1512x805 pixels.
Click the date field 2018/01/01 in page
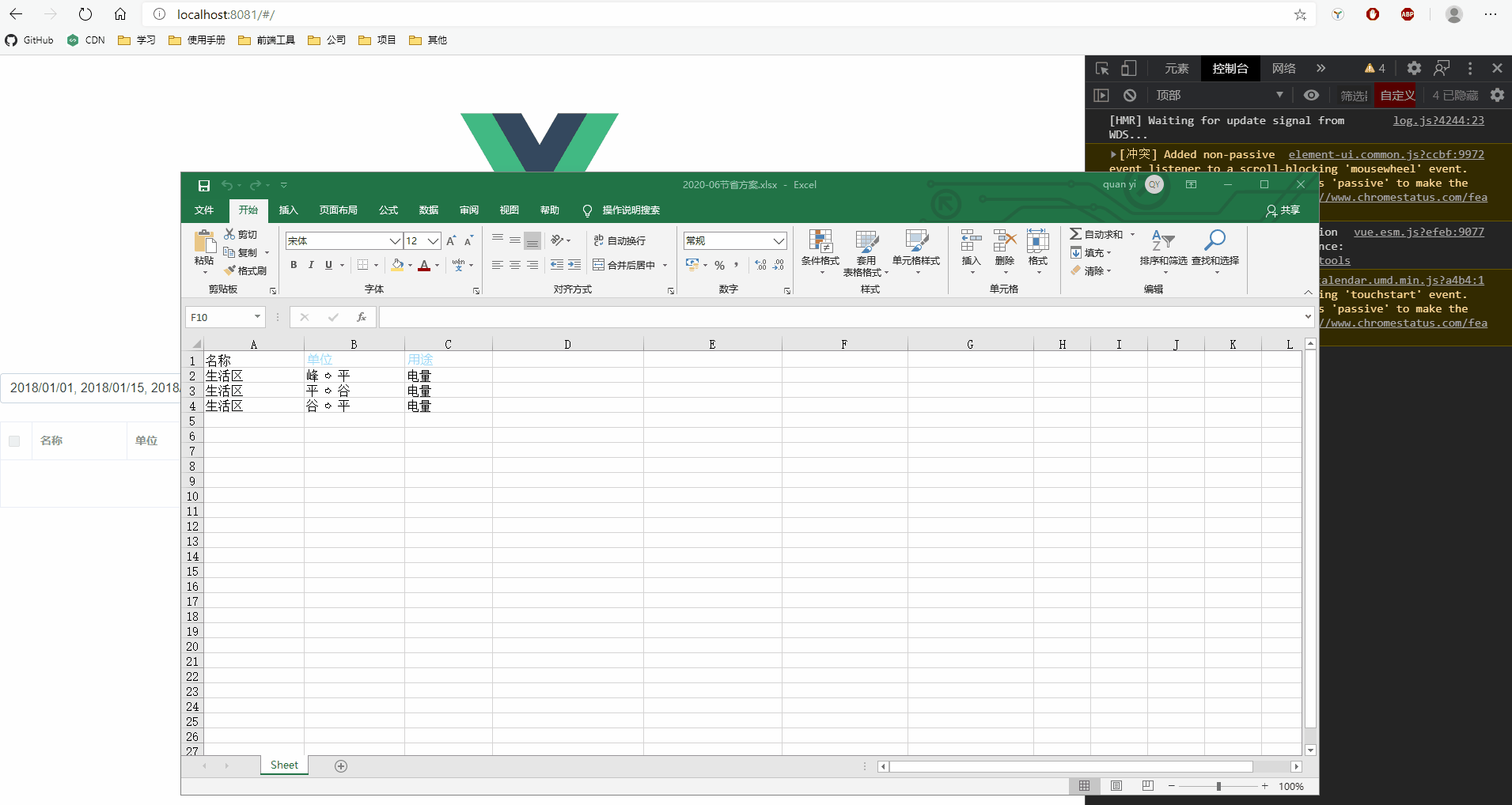91,387
